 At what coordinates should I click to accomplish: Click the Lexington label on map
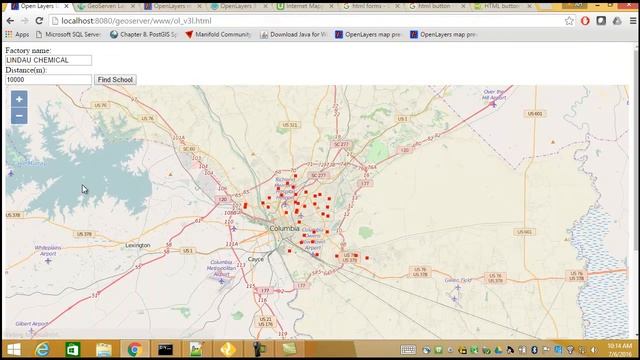(x=138, y=245)
